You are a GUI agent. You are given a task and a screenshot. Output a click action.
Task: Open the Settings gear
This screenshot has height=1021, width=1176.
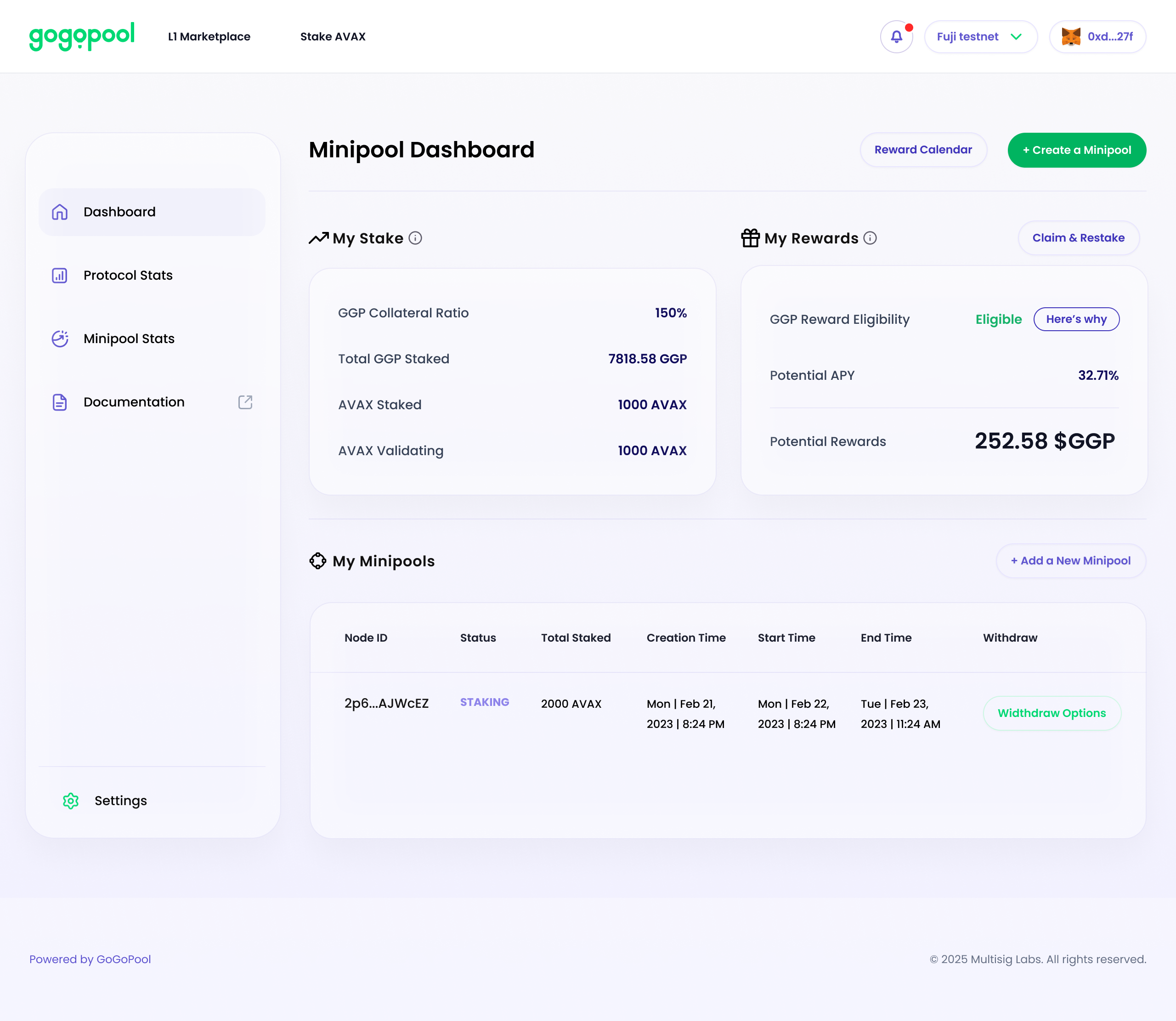[71, 801]
